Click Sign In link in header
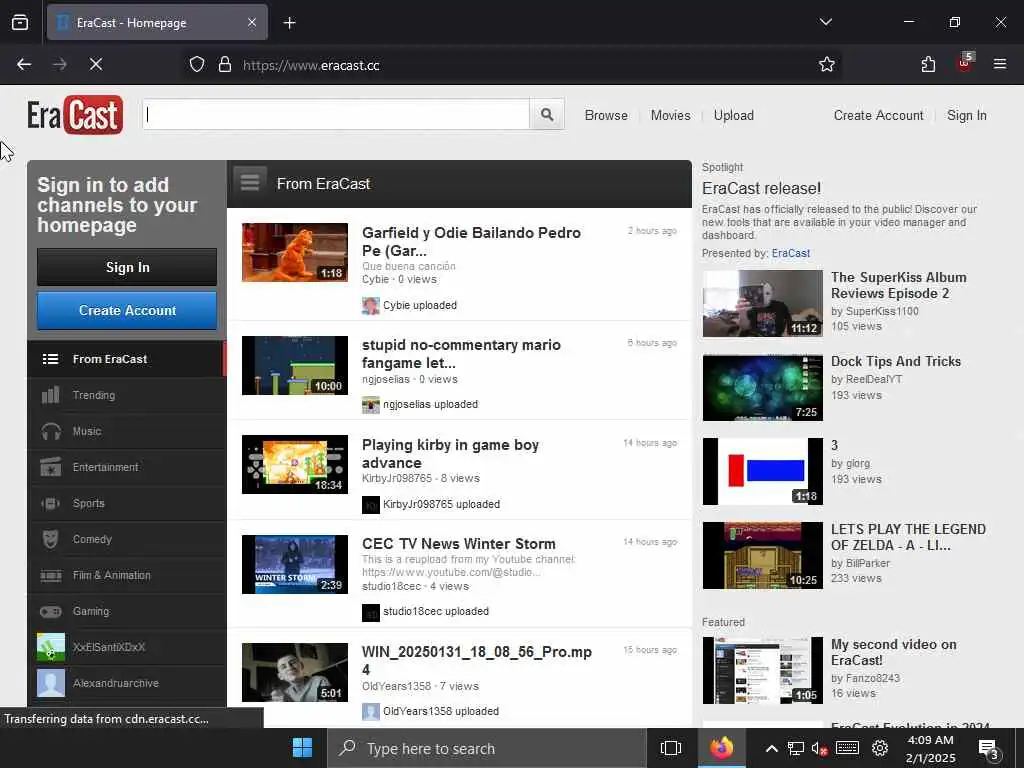 coord(967,116)
